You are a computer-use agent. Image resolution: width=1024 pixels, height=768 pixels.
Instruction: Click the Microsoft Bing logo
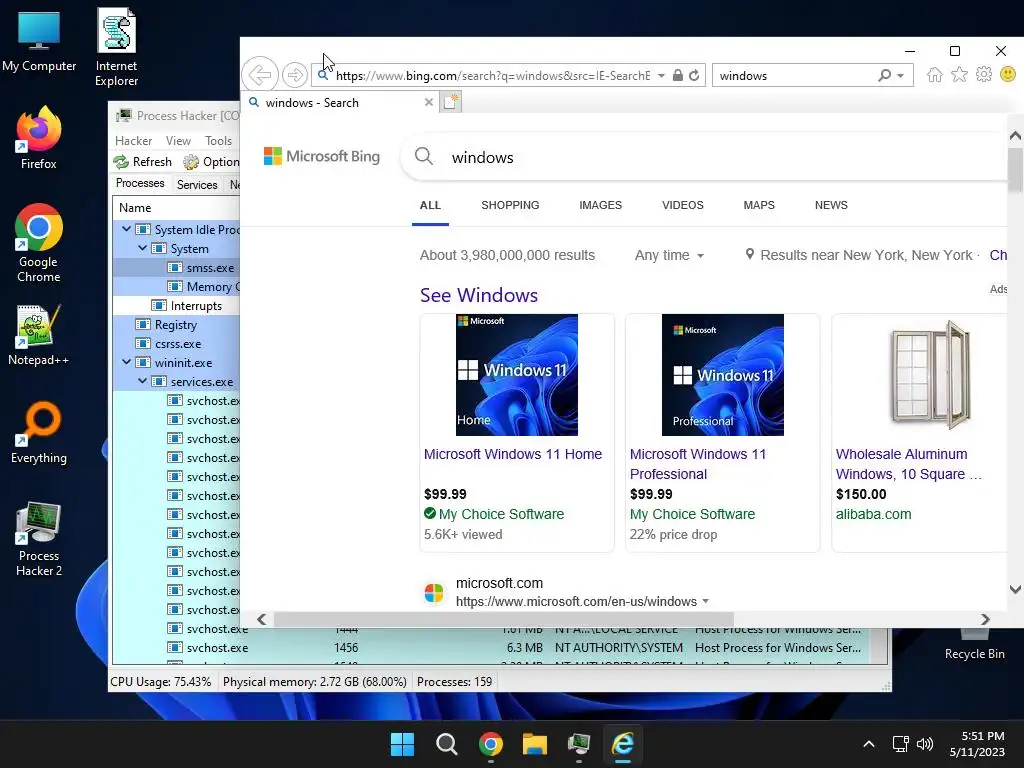(x=321, y=156)
